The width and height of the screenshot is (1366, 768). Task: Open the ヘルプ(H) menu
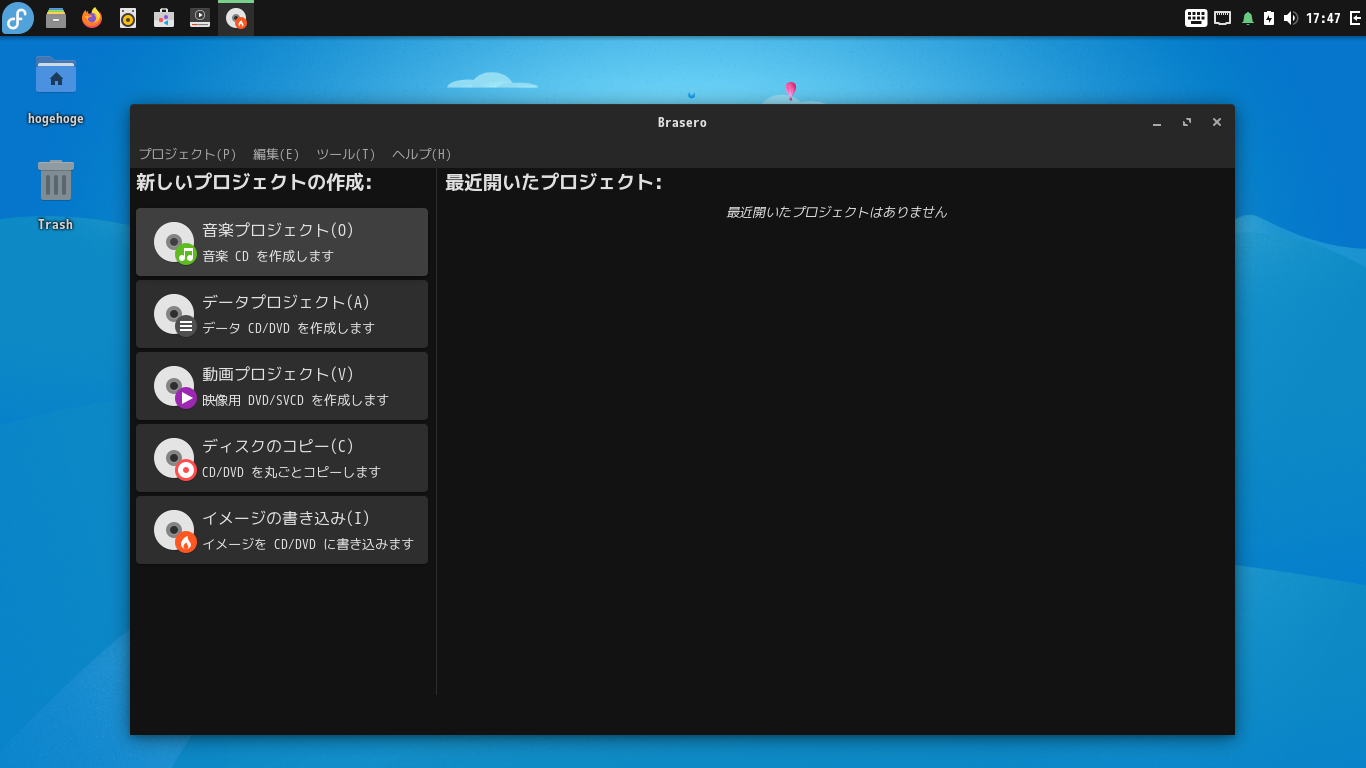point(422,154)
